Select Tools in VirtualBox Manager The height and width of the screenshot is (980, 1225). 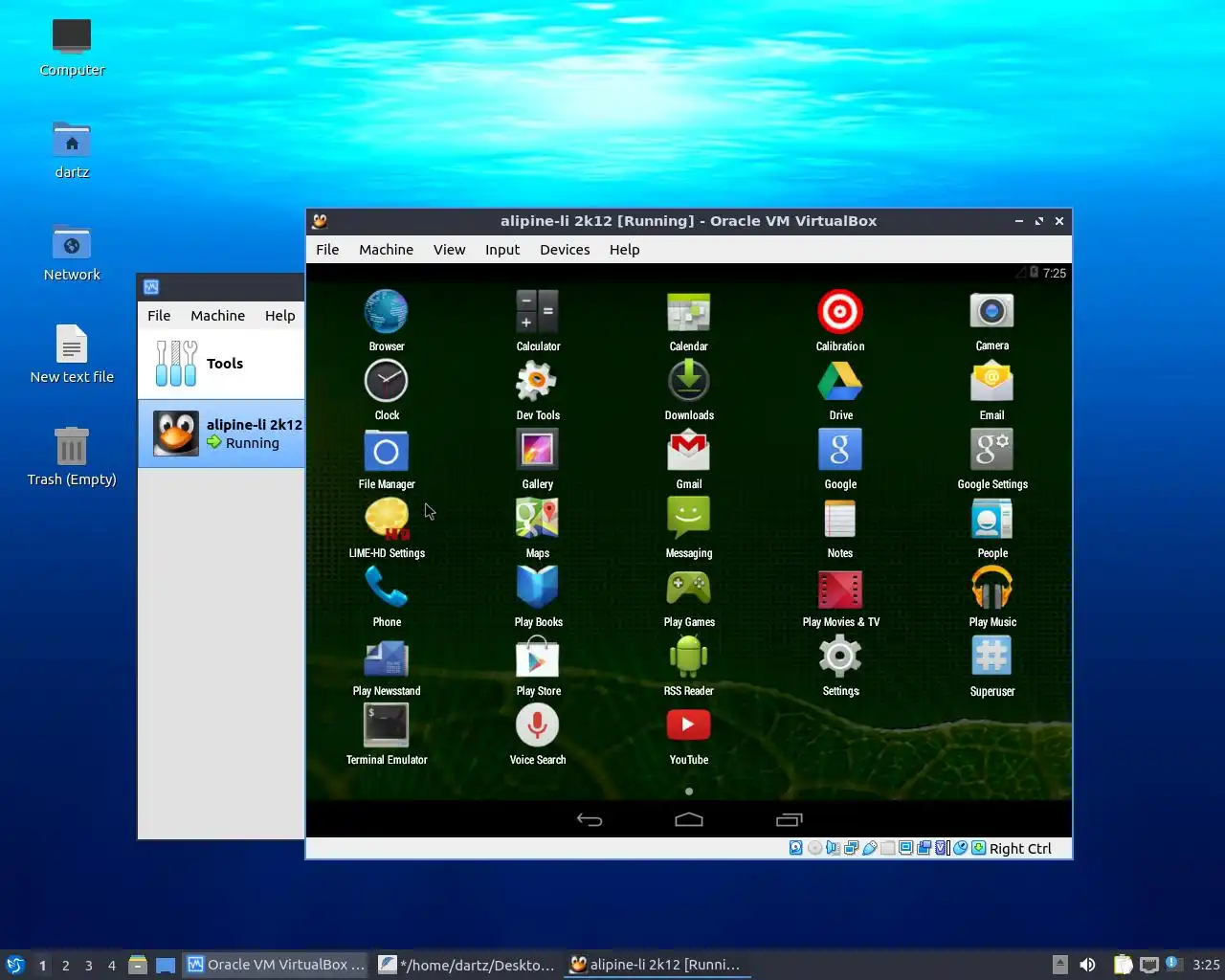221,364
